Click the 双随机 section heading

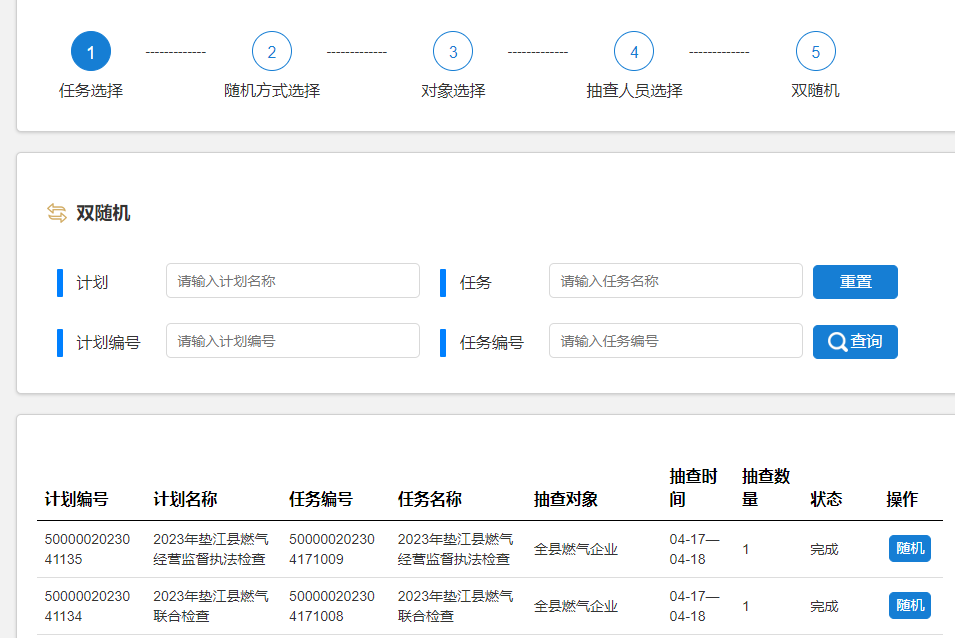(103, 213)
